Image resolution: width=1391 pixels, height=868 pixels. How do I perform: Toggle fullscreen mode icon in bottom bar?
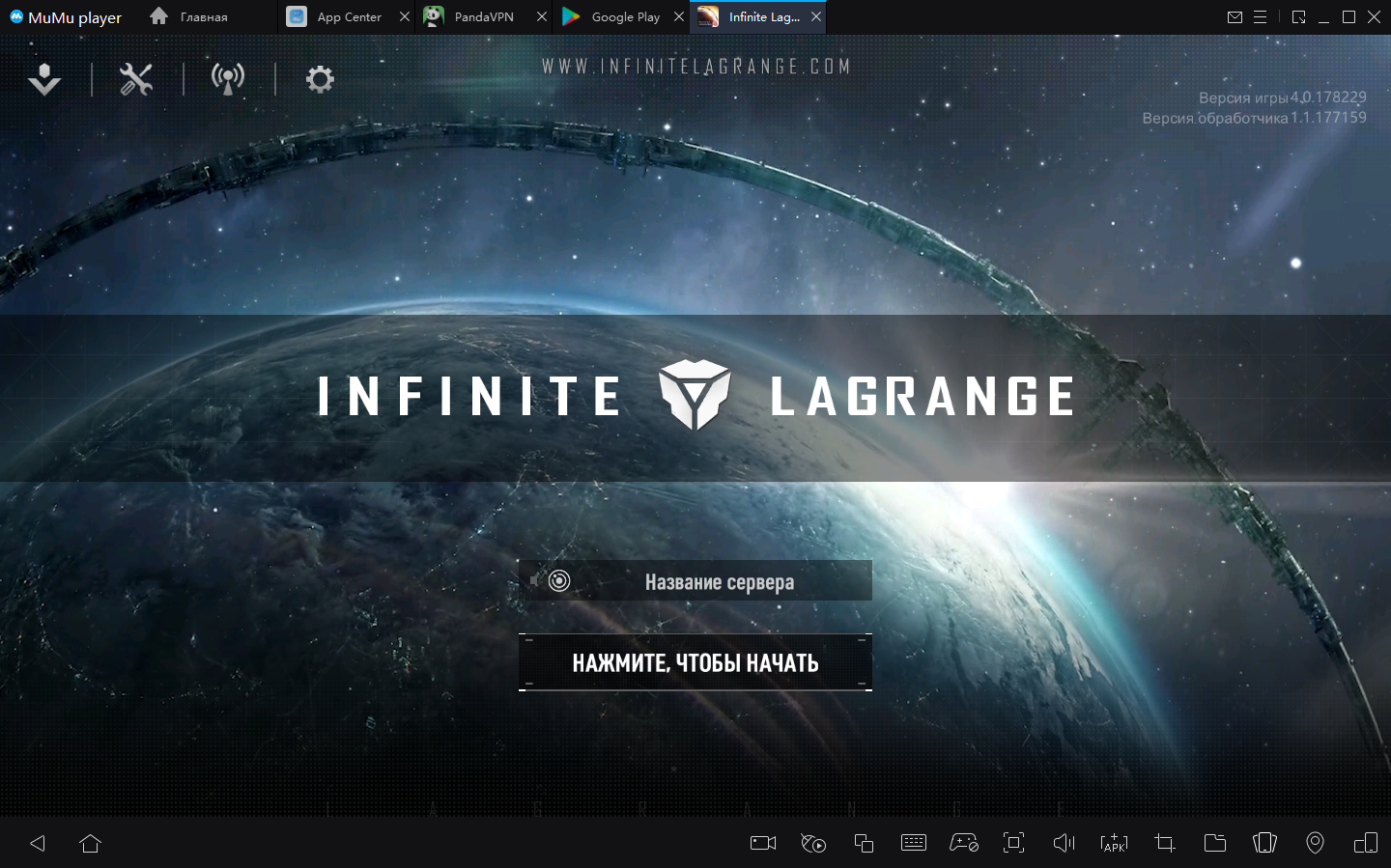(1013, 843)
